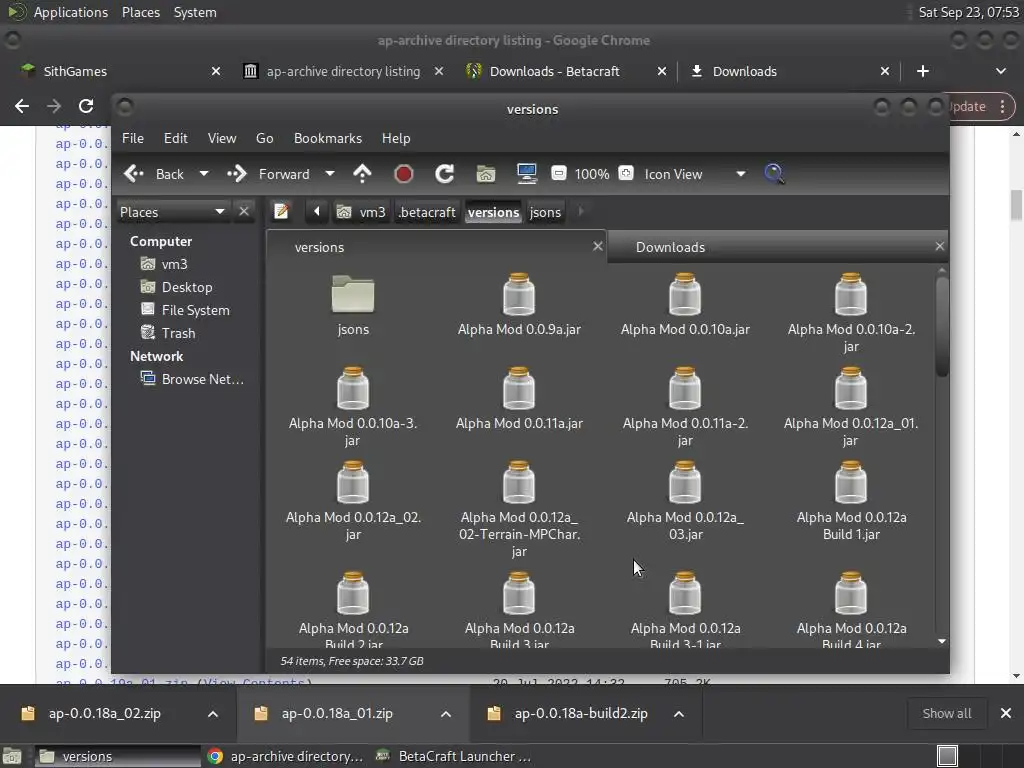Expand options for ap-0.0.18a_01.zip download
This screenshot has height=768, width=1024.
446,714
